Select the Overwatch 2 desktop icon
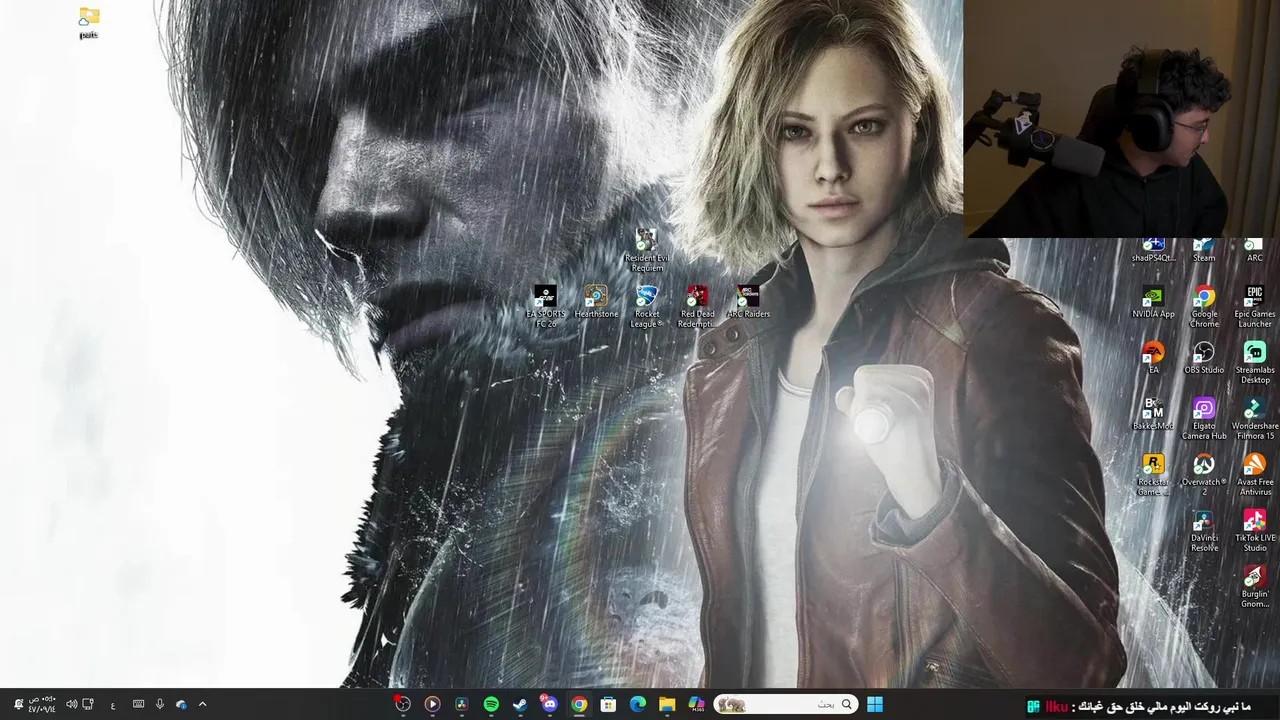Screen dimensions: 1280x720 pos(1204,475)
